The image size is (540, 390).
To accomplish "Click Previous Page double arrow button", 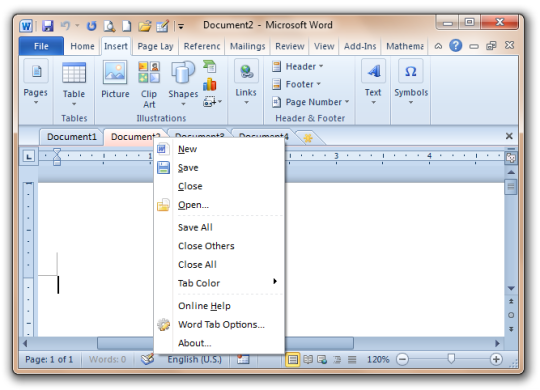I will click(511, 301).
